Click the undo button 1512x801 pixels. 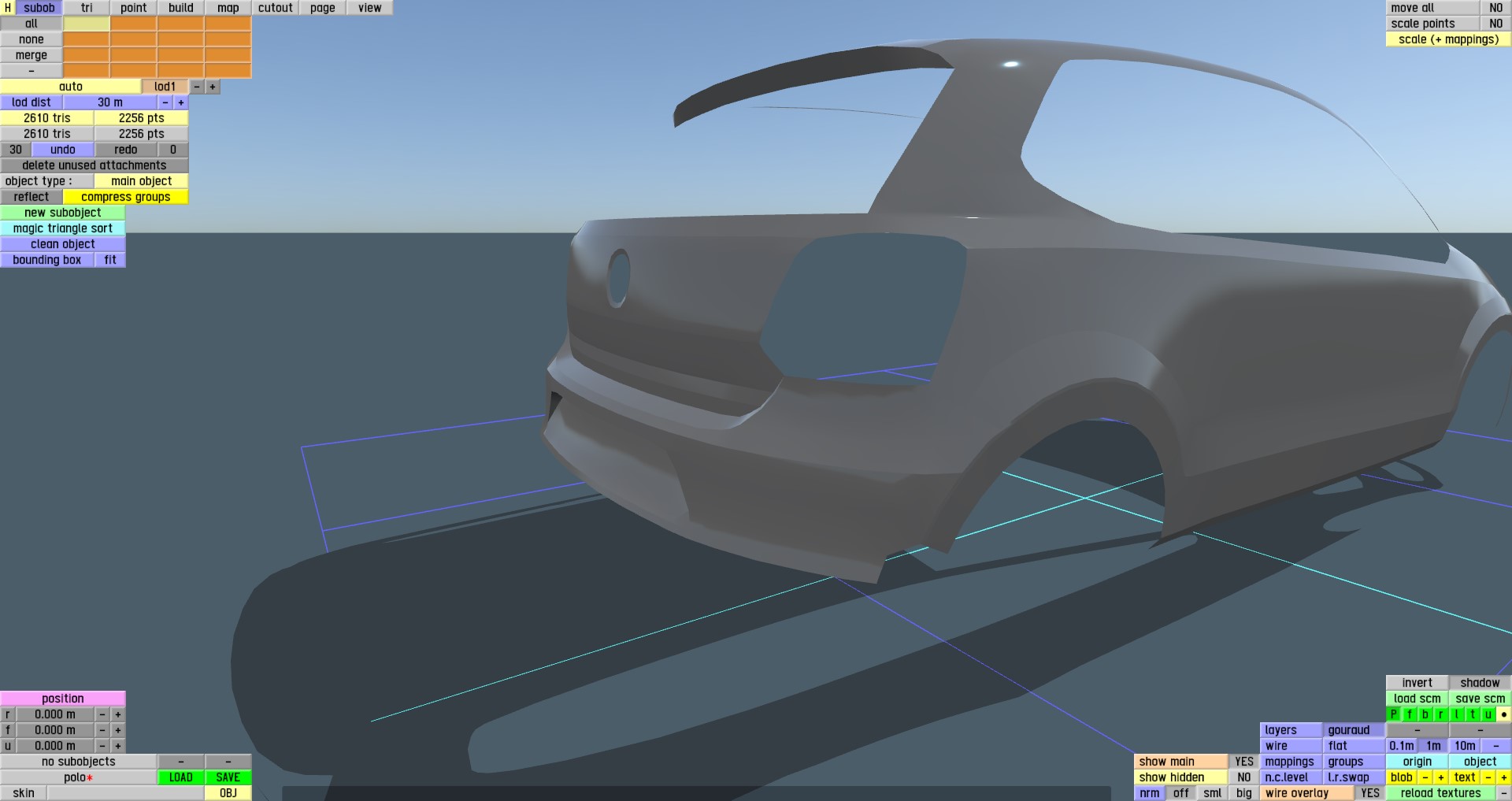click(x=63, y=150)
